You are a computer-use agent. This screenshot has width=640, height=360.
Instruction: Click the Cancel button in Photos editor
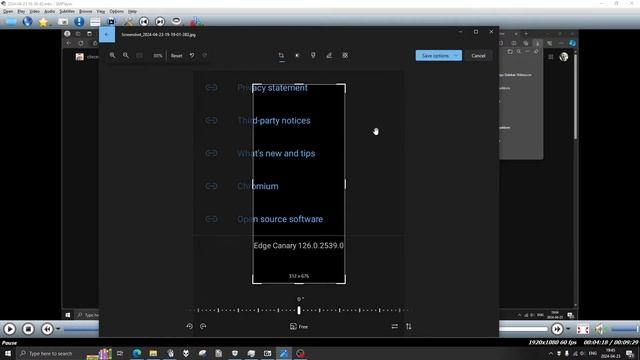click(x=478, y=56)
